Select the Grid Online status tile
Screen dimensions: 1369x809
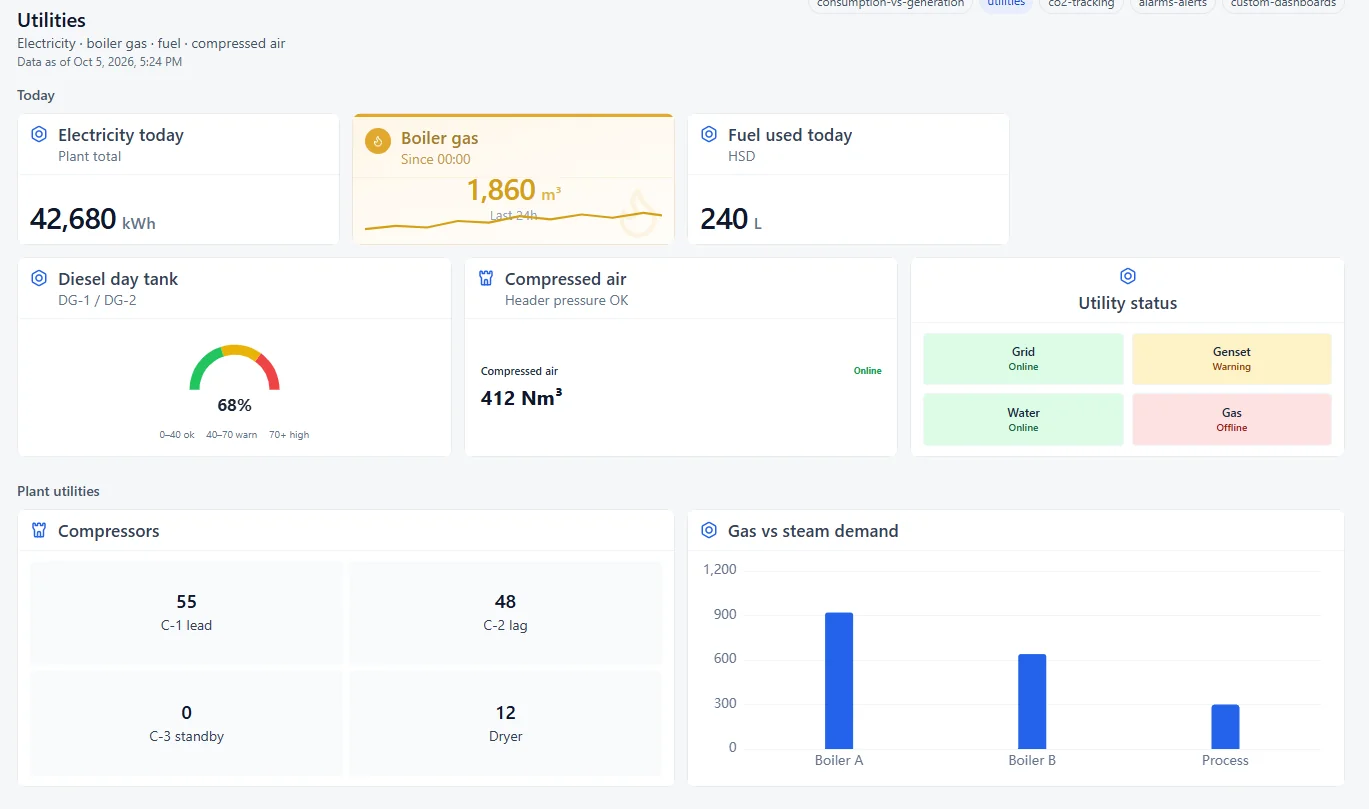tap(1023, 359)
